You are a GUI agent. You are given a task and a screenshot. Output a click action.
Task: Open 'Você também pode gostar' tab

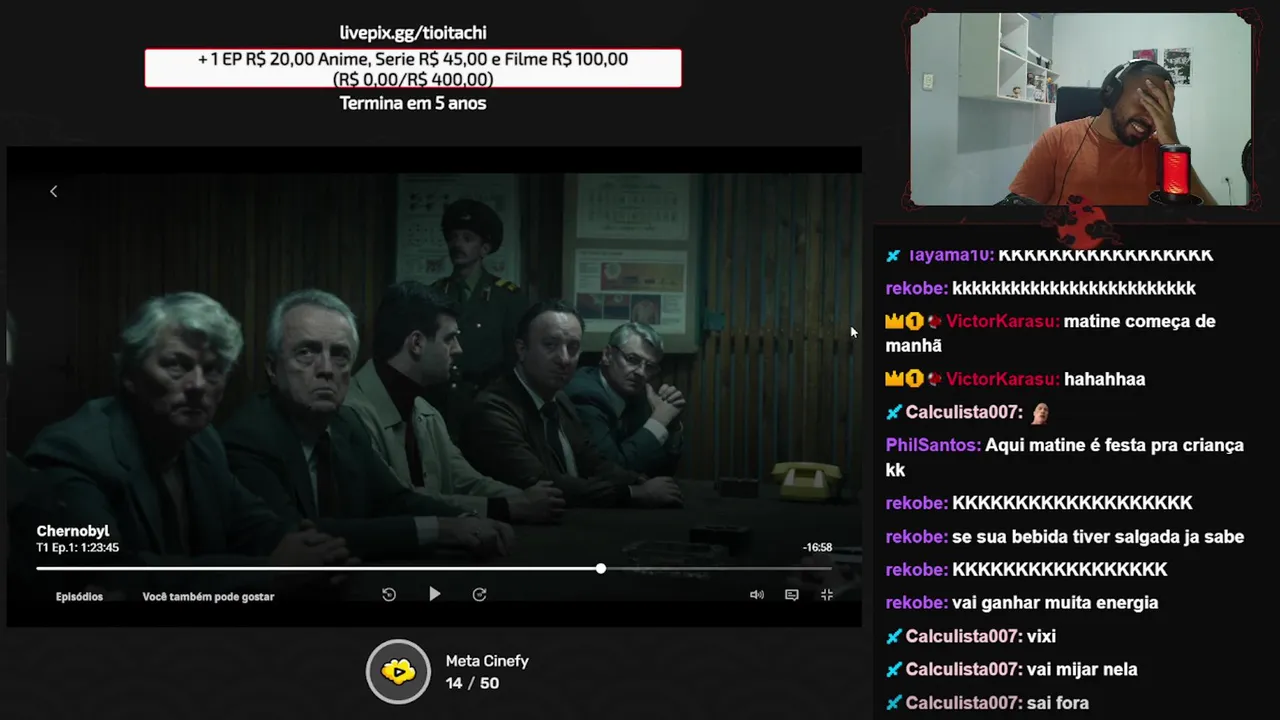[208, 596]
